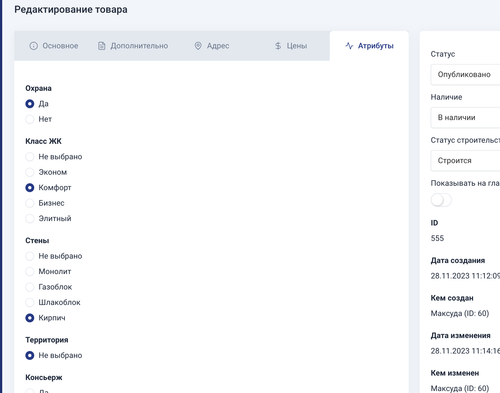Open the Дополнительно tab
The height and width of the screenshot is (393, 500).
[x=133, y=46]
